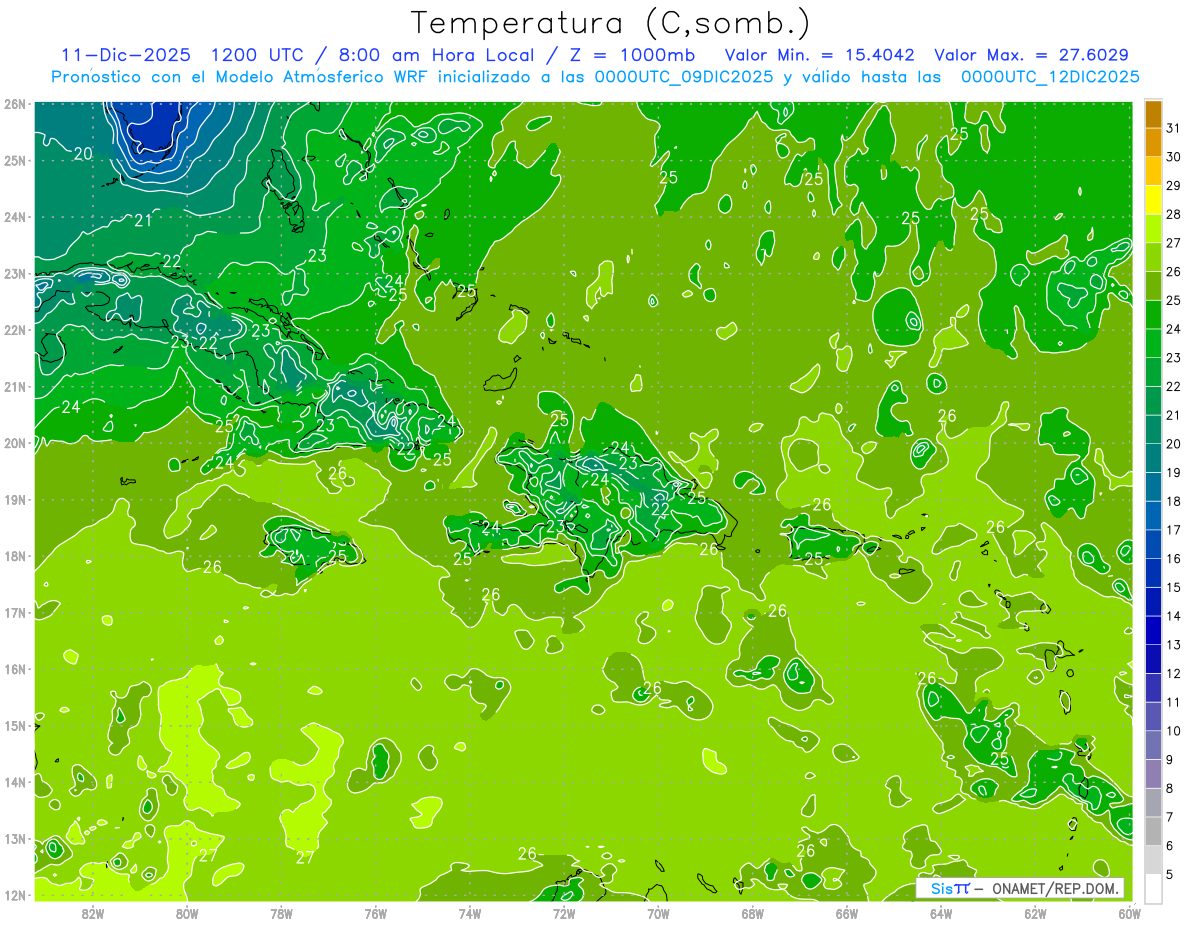Click the 14N latitude label
Viewport: 1200px width, 927px height.
15,782
